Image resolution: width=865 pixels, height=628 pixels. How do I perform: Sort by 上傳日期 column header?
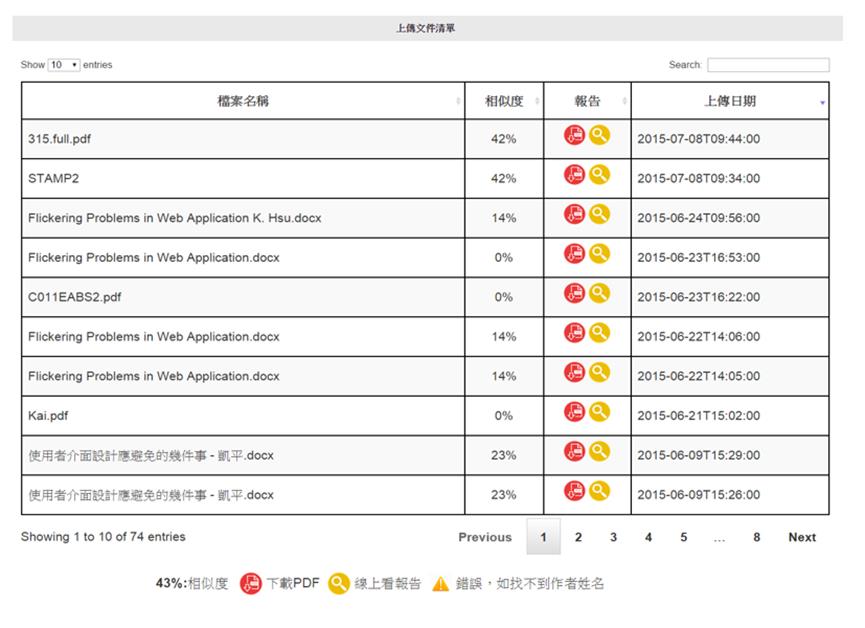(730, 101)
